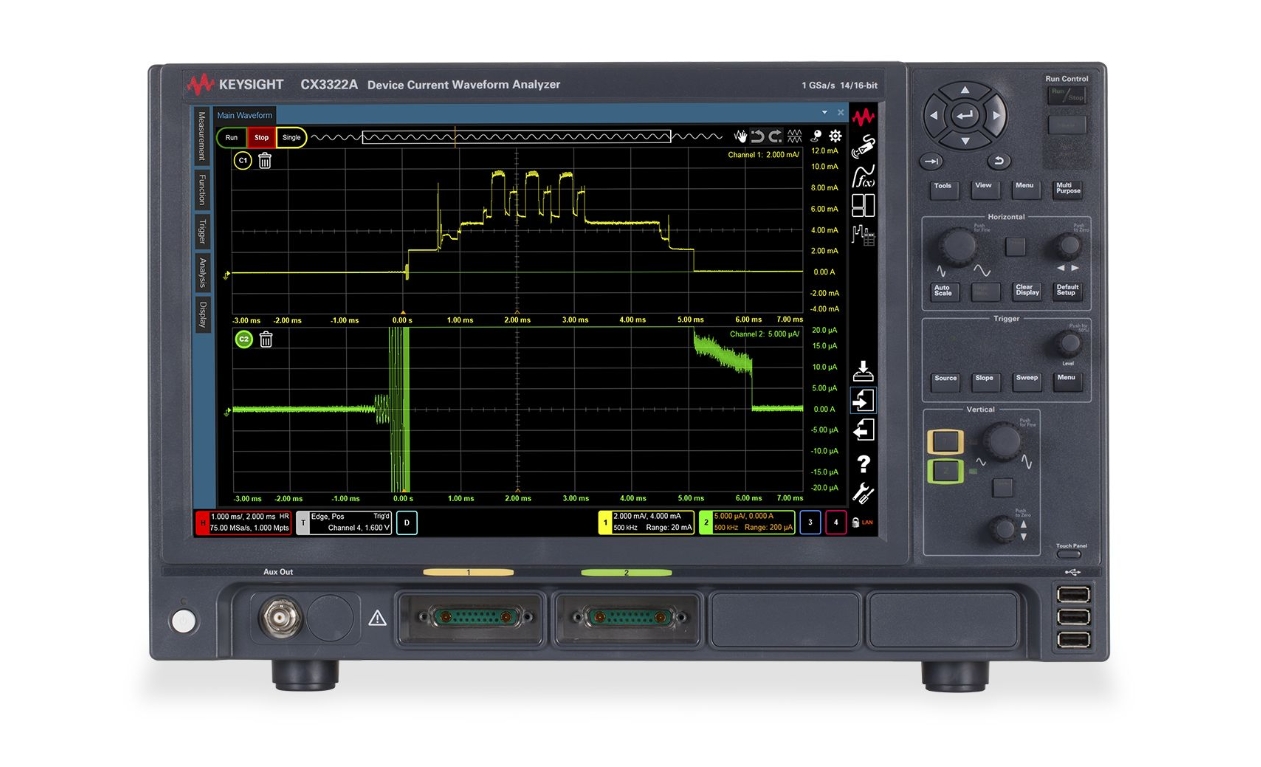This screenshot has width=1261, height=767.
Task: Open the Display side tab
Action: tap(202, 314)
